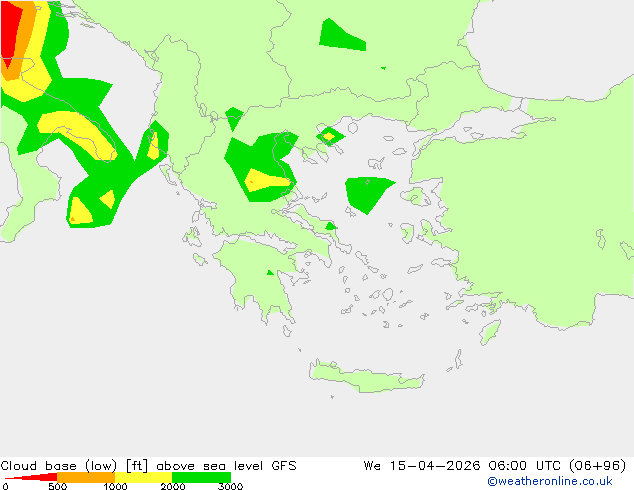Click the legend value 0
634x490 pixels.
5,486
